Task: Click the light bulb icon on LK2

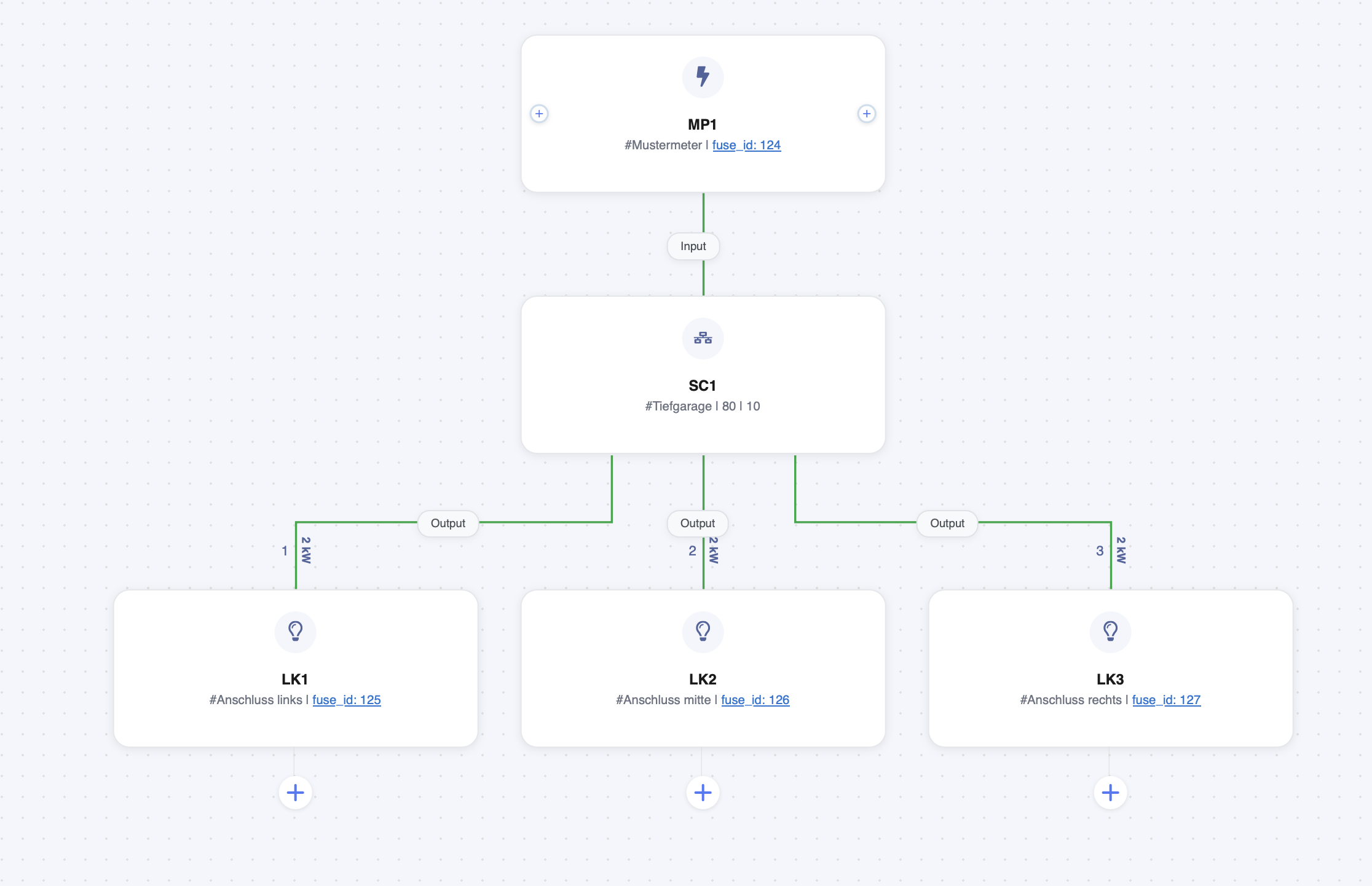Action: tap(703, 632)
